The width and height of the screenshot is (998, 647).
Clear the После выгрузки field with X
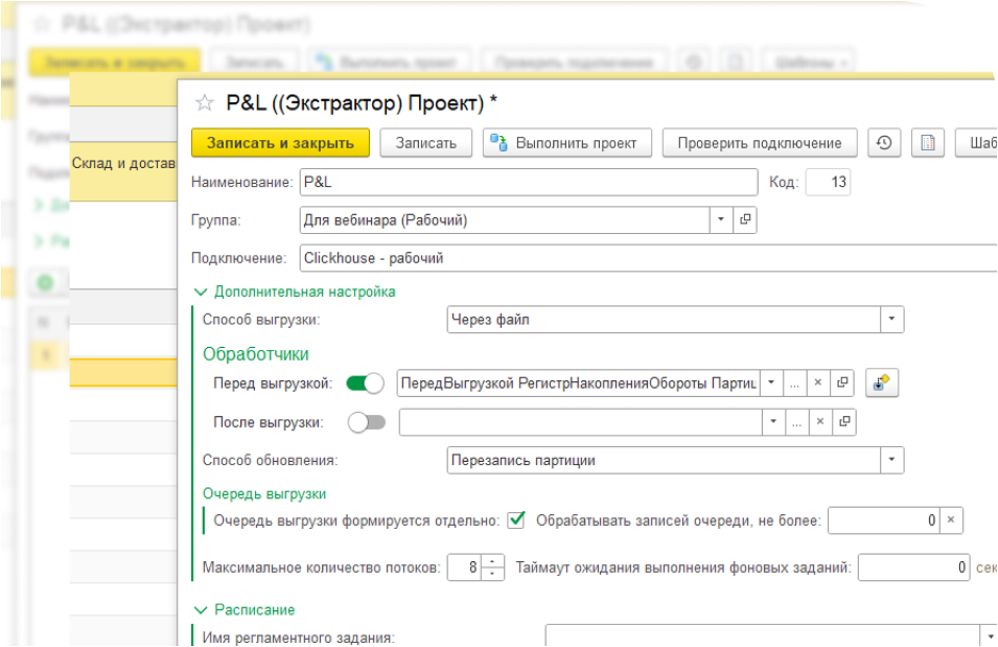(817, 422)
